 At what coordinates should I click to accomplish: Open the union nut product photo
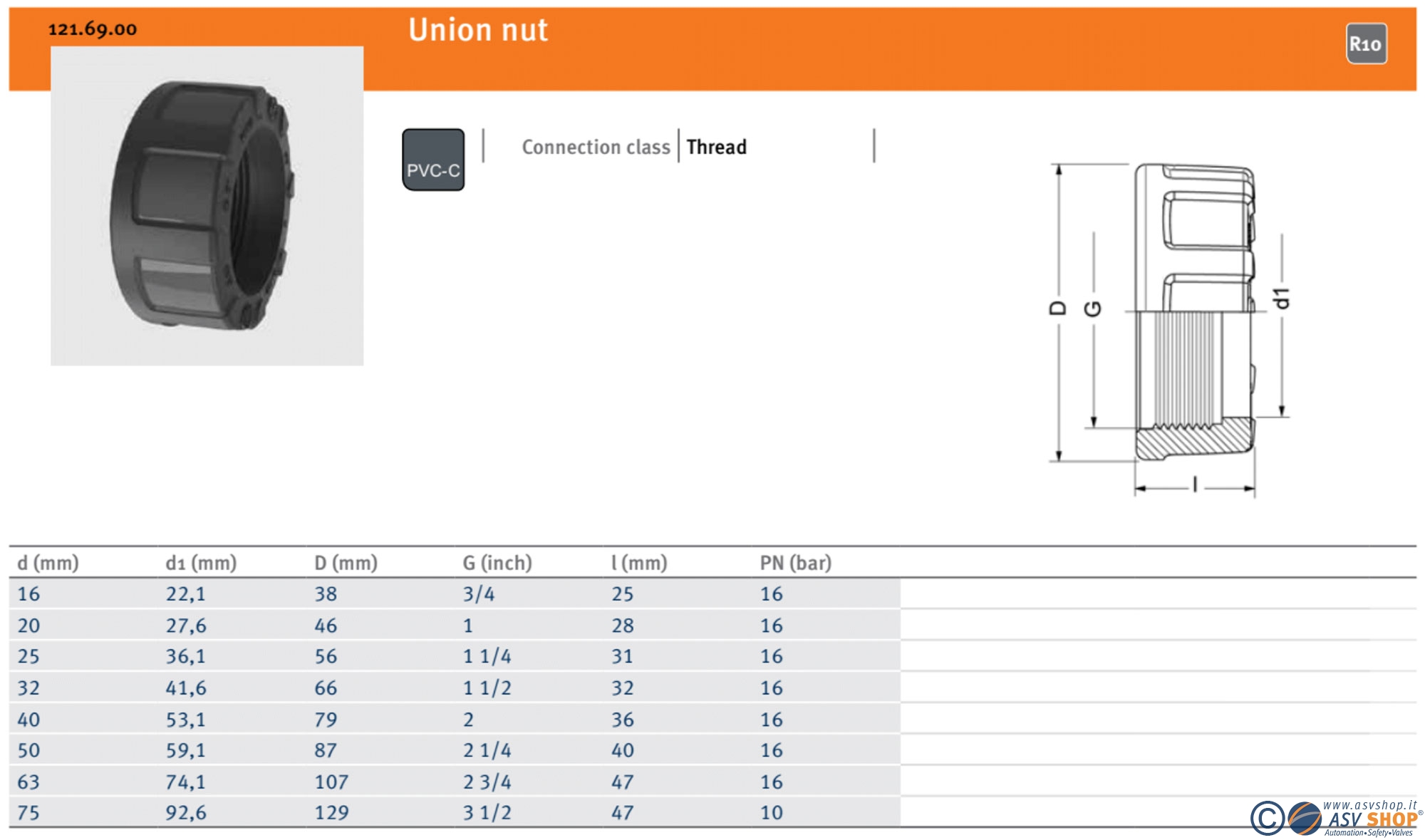click(207, 206)
